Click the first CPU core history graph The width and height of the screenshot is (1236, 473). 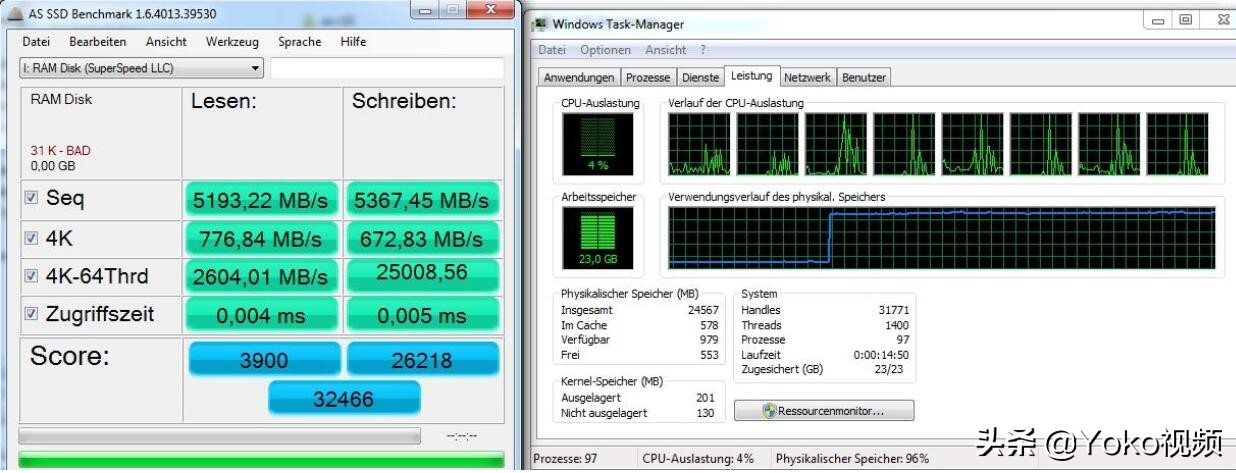[x=698, y=144]
